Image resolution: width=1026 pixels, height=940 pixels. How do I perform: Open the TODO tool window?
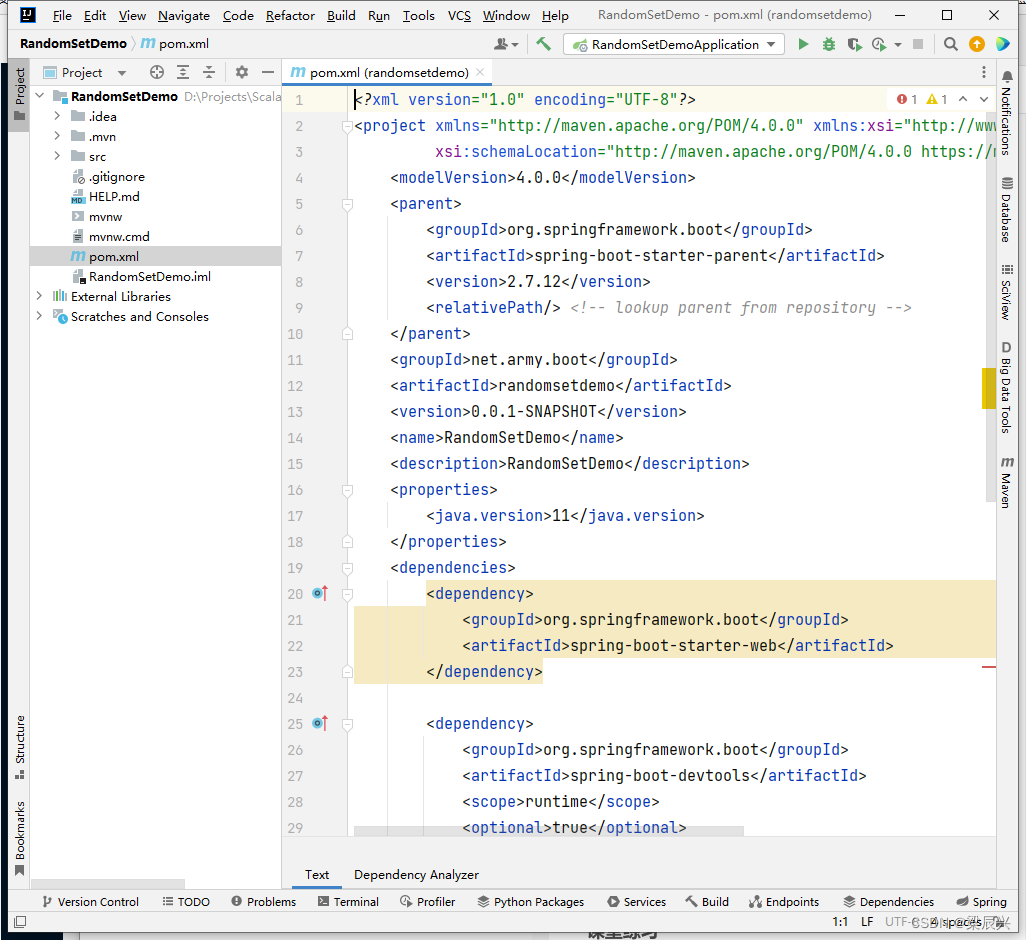(x=186, y=901)
